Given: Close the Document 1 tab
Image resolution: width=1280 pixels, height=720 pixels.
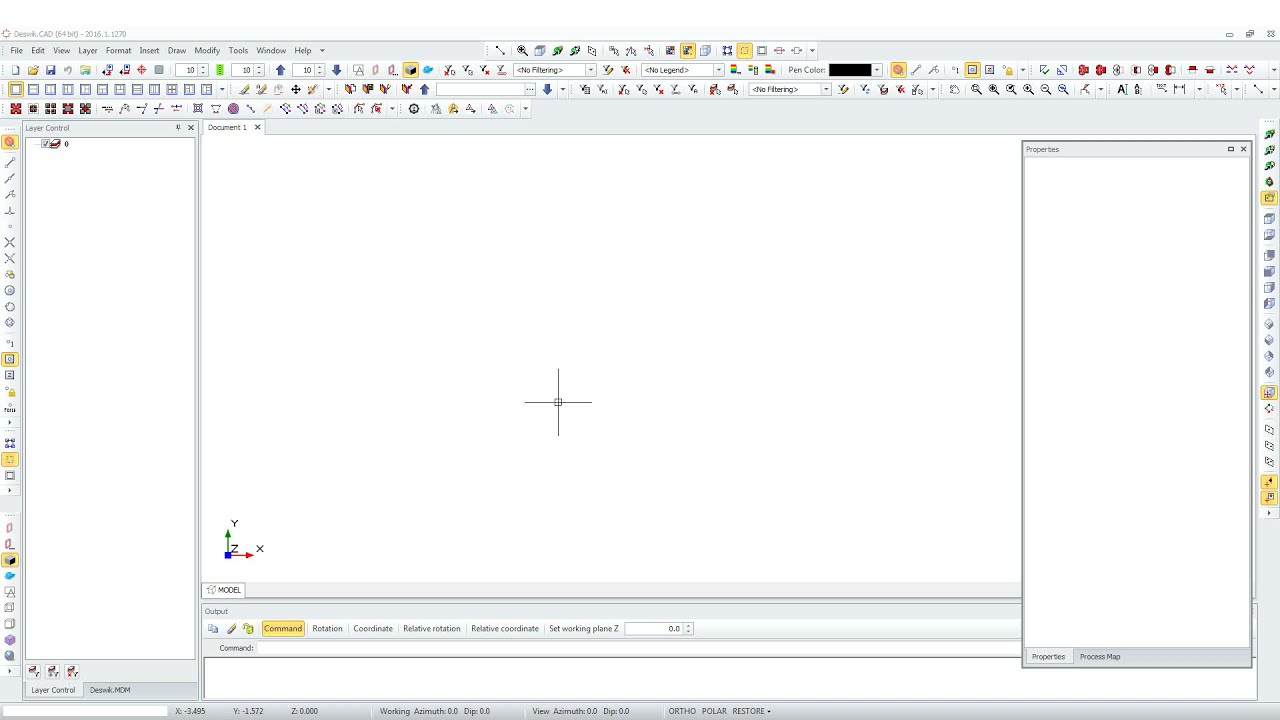Looking at the screenshot, I should click(x=257, y=128).
